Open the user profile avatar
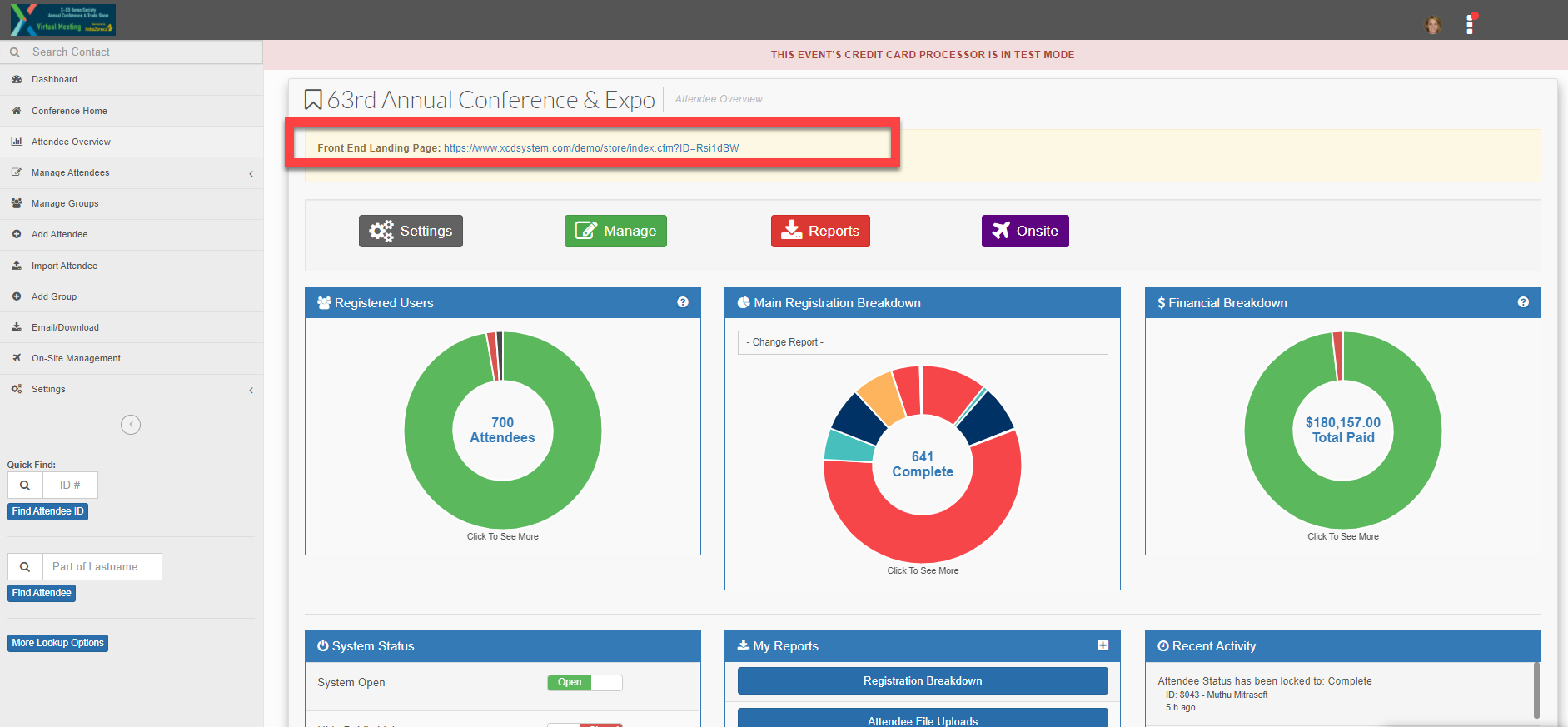Image resolution: width=1568 pixels, height=727 pixels. pos(1432,25)
